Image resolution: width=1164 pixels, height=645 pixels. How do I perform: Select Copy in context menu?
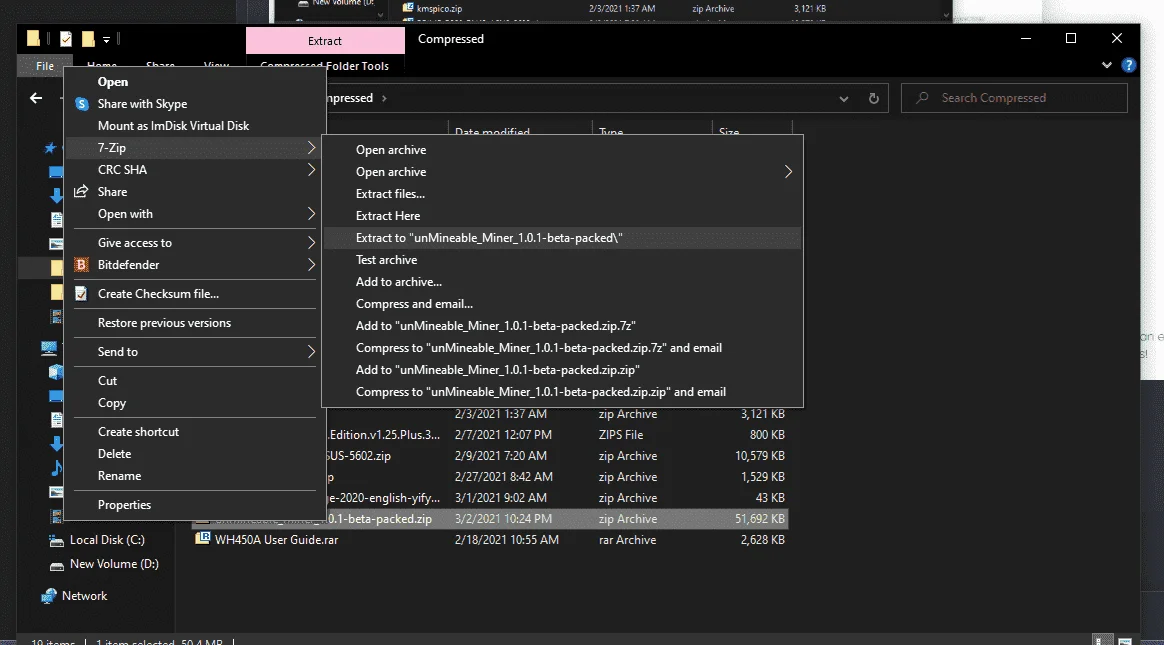(111, 403)
